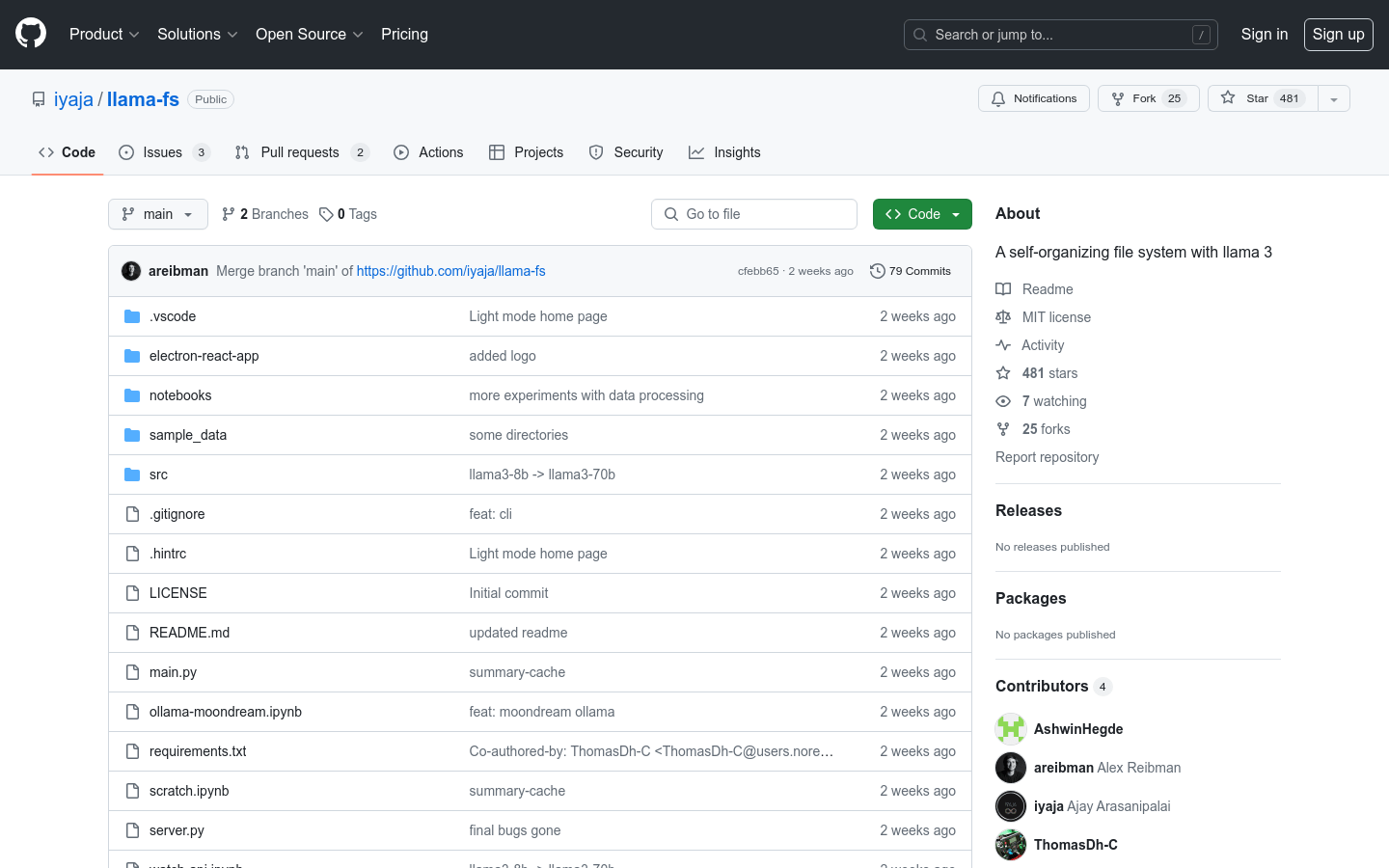The width and height of the screenshot is (1389, 868).
Task: Click the sample_data folder icon
Action: (x=132, y=435)
